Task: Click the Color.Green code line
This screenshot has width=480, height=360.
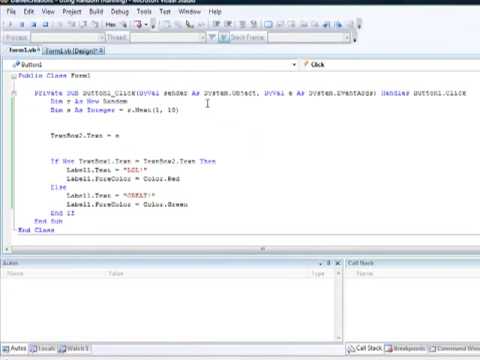Action: coord(127,204)
